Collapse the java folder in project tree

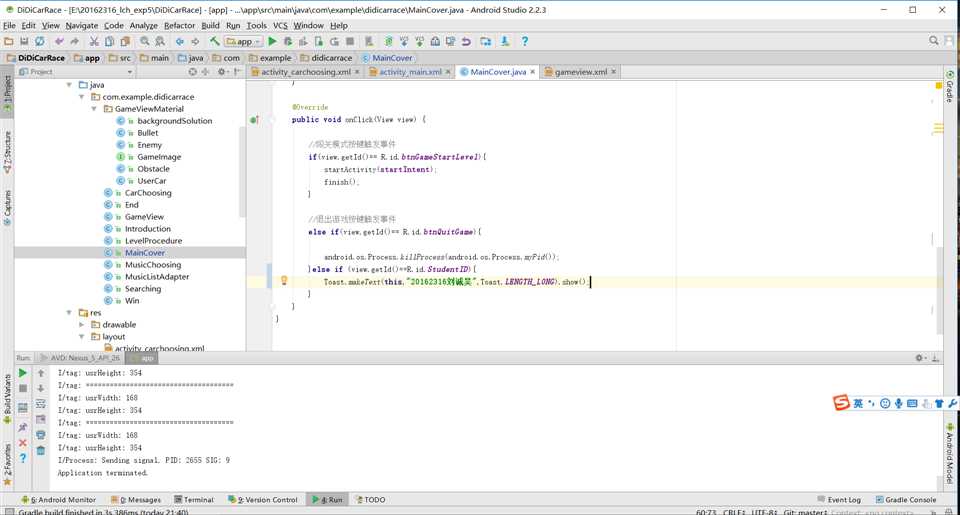click(69, 85)
